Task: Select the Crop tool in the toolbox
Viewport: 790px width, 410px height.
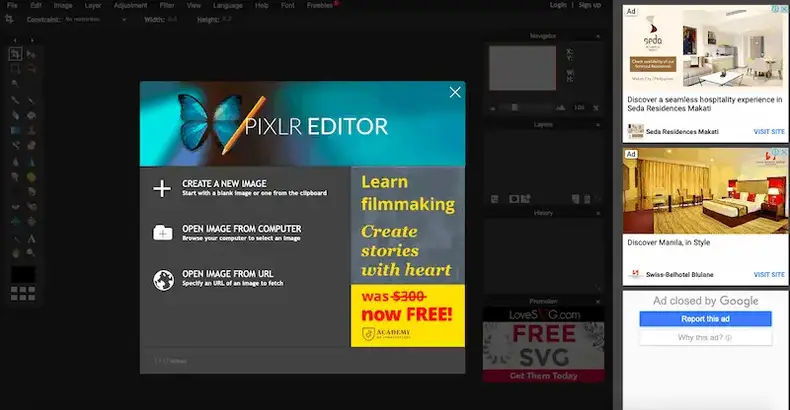Action: coord(16,54)
